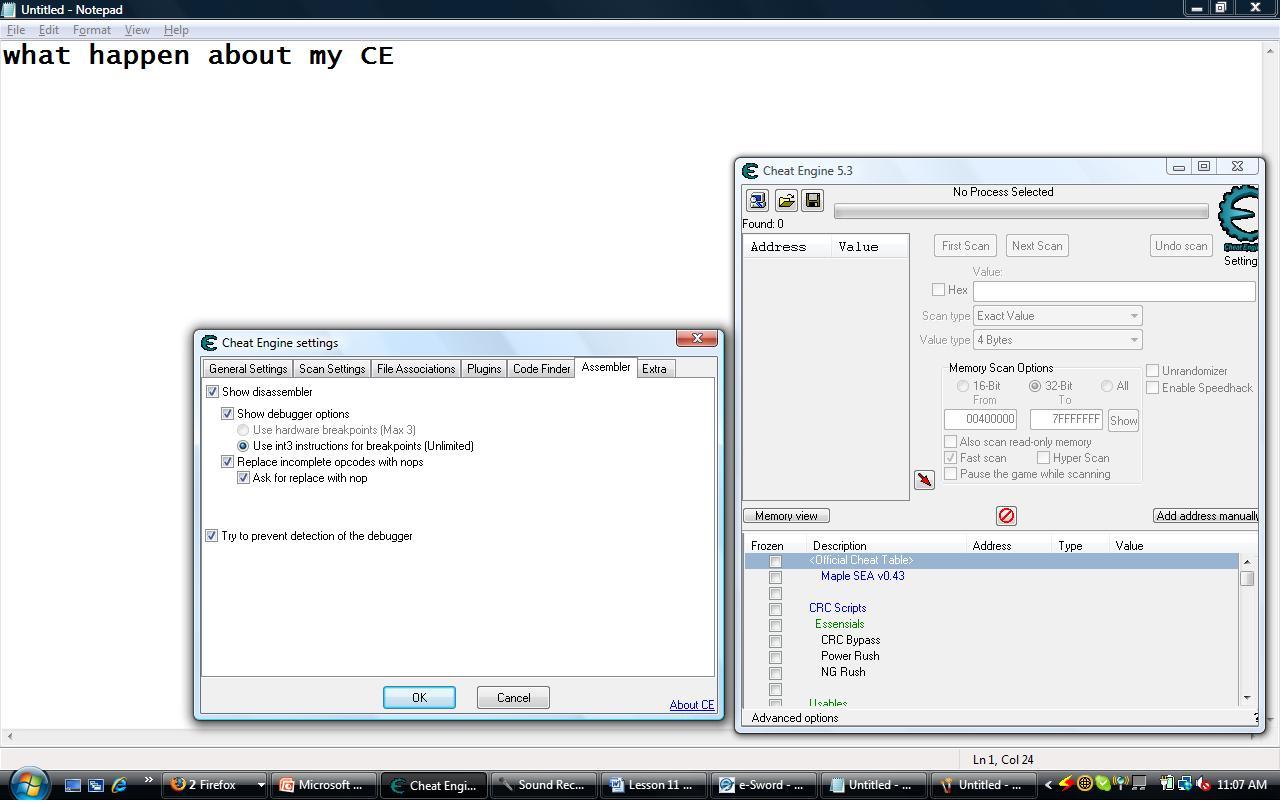Click Advanced options below the table
This screenshot has width=1280, height=803.
point(795,718)
